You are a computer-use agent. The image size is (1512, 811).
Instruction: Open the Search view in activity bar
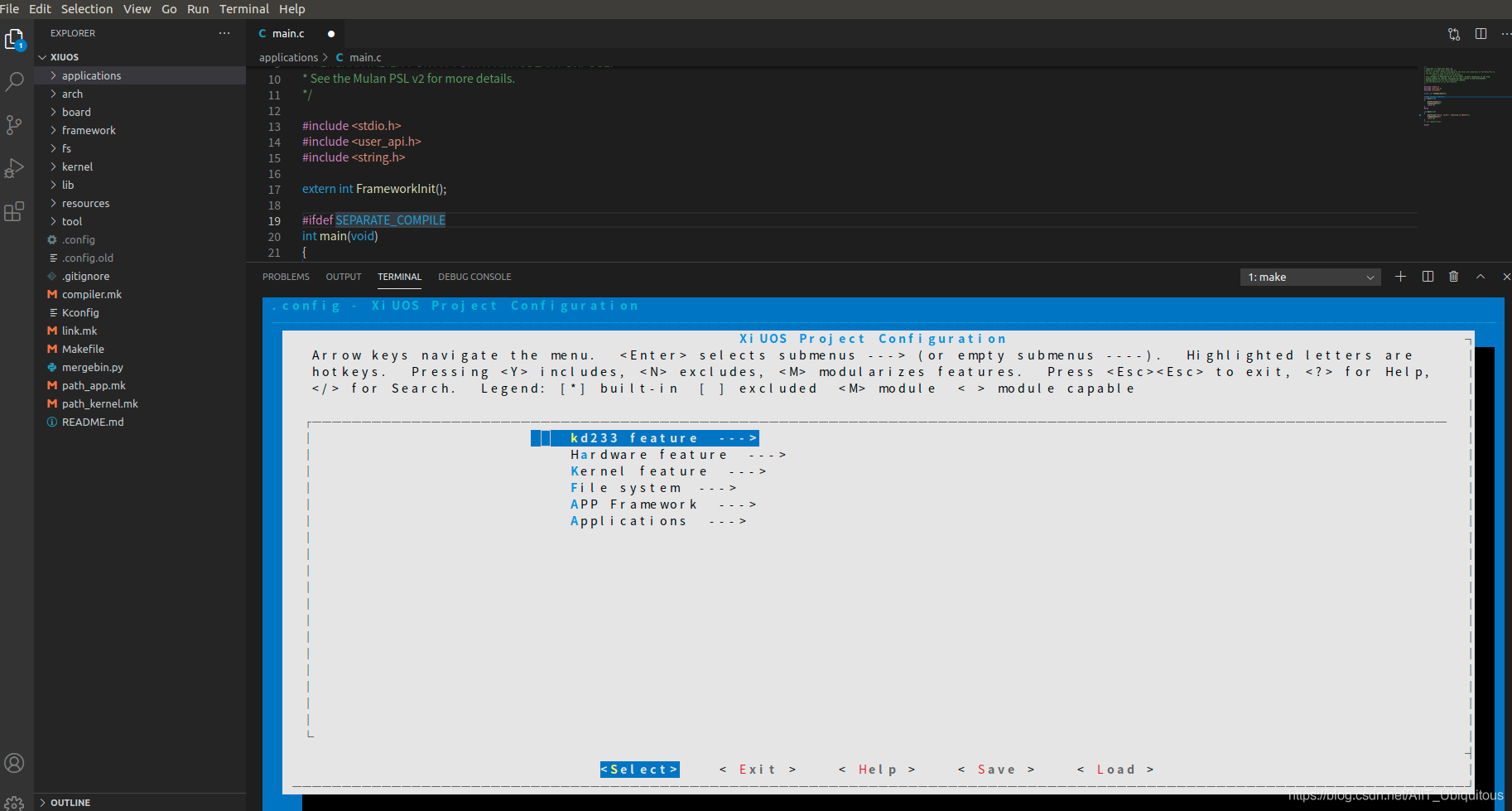click(15, 82)
